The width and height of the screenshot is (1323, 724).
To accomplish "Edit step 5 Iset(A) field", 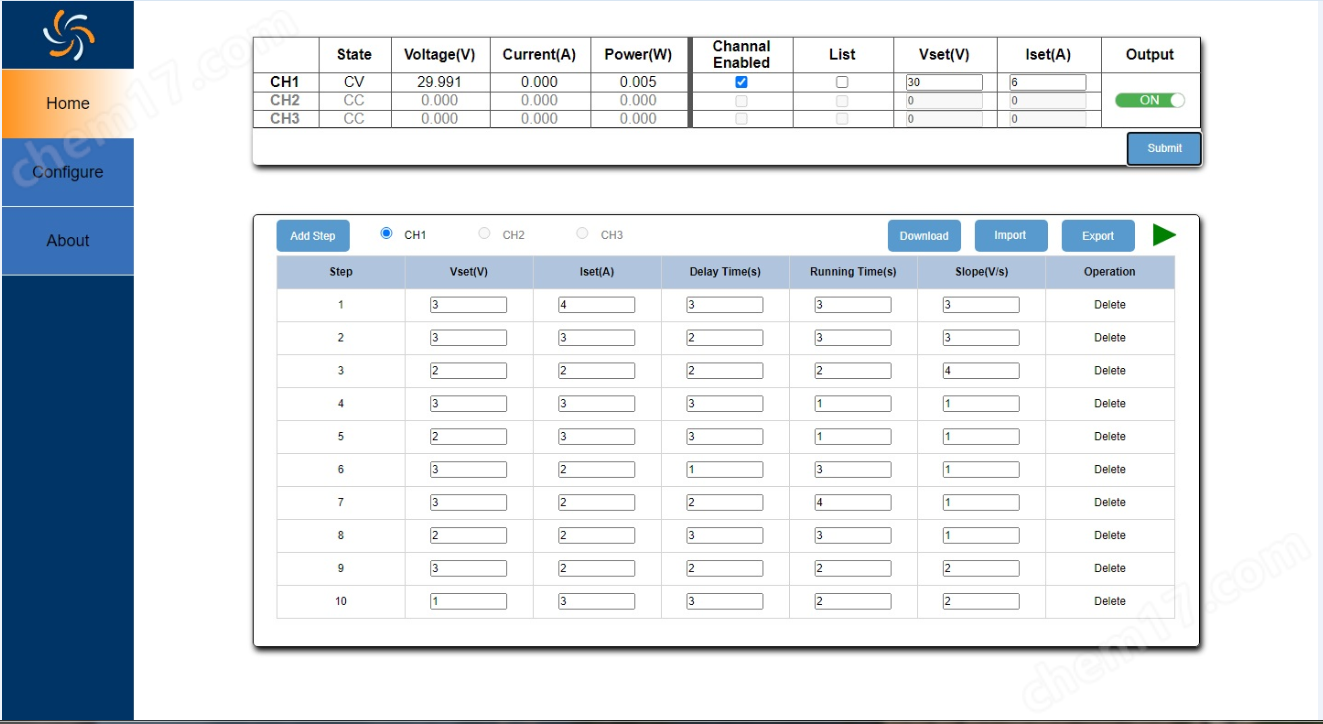I will (597, 437).
